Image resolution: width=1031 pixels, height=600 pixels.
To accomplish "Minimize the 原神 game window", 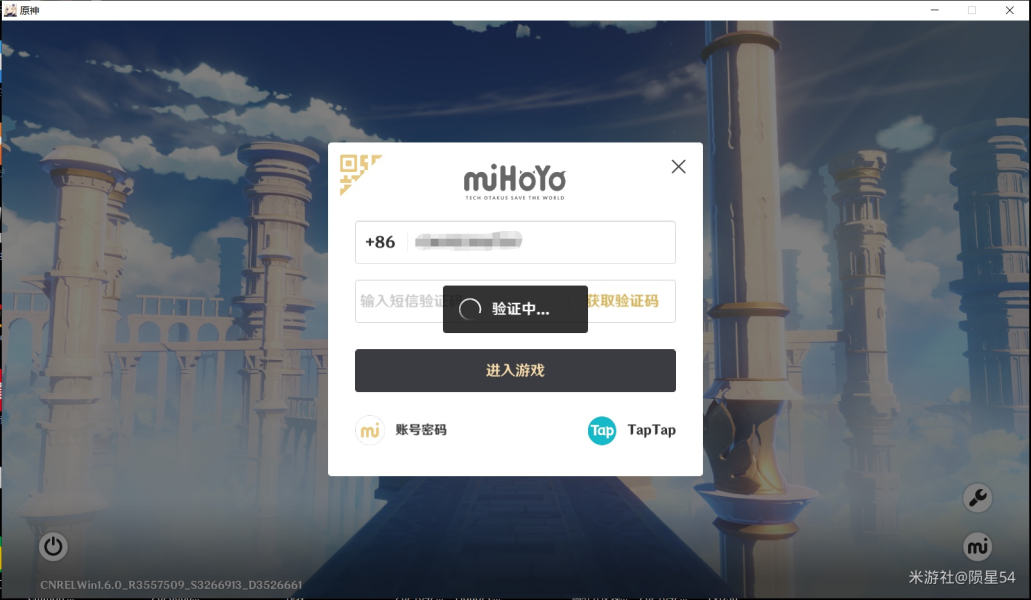I will 934,10.
